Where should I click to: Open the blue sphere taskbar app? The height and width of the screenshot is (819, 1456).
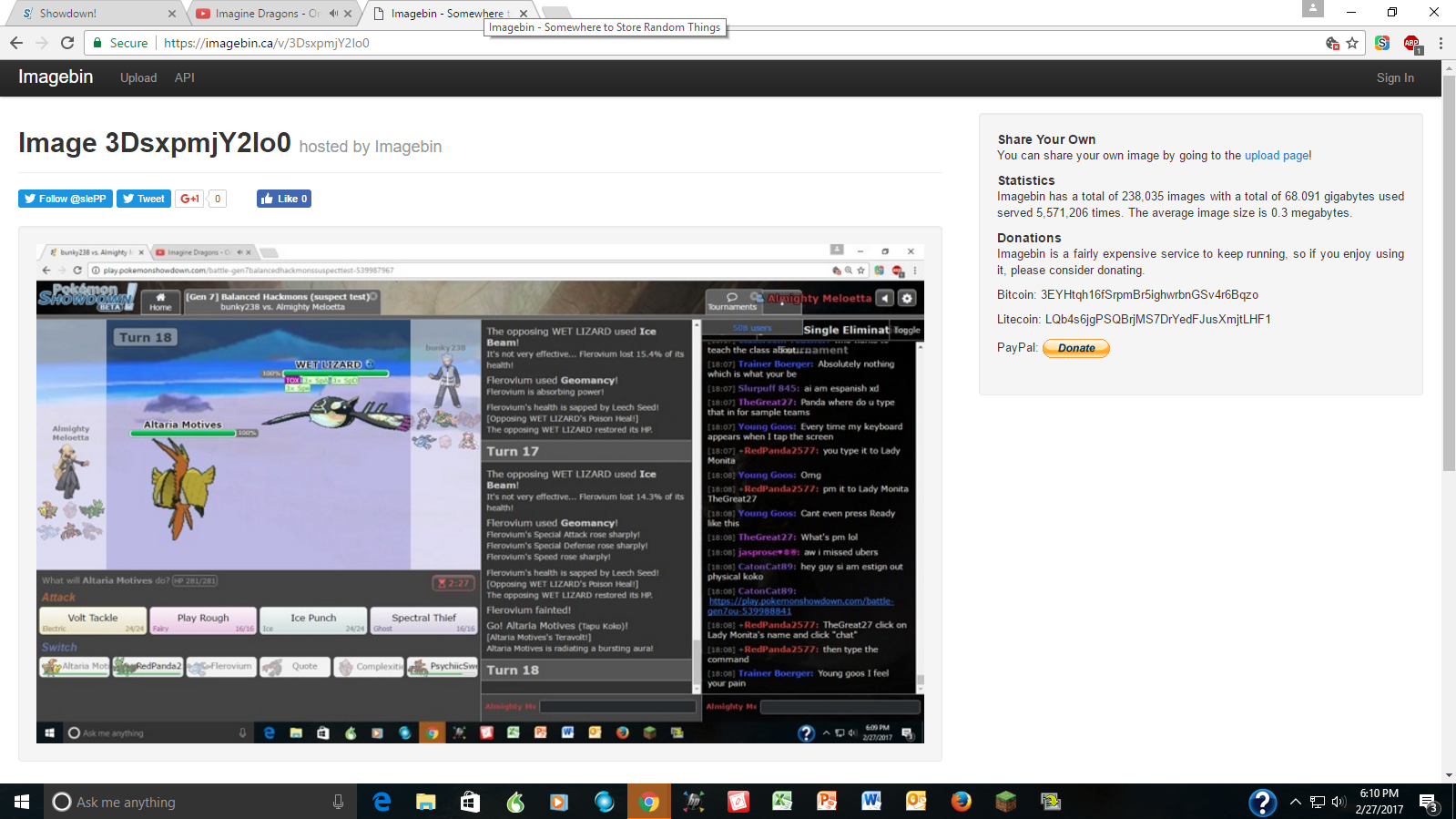(x=604, y=802)
